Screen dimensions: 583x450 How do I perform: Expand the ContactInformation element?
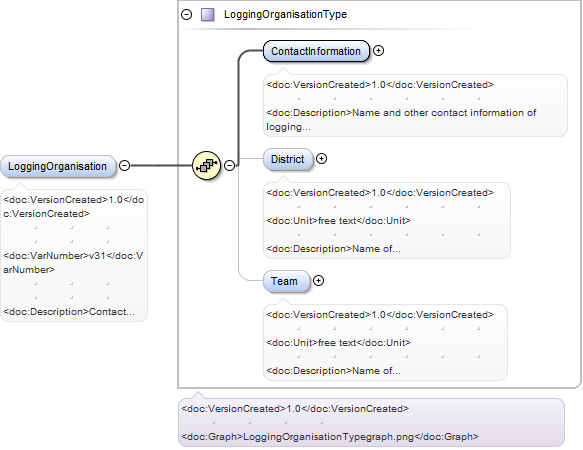pos(379,51)
